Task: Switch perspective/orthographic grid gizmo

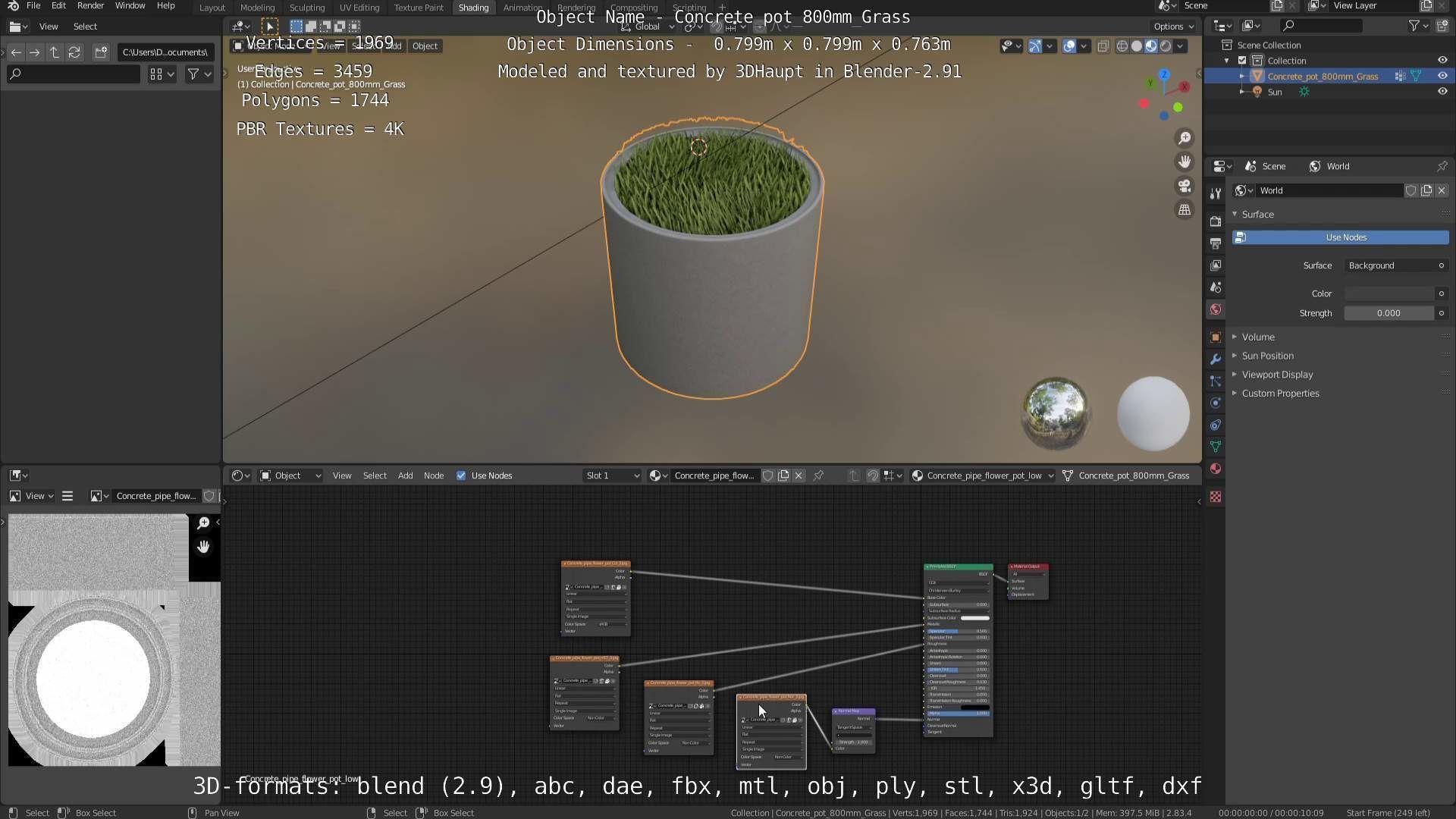Action: pyautogui.click(x=1184, y=210)
